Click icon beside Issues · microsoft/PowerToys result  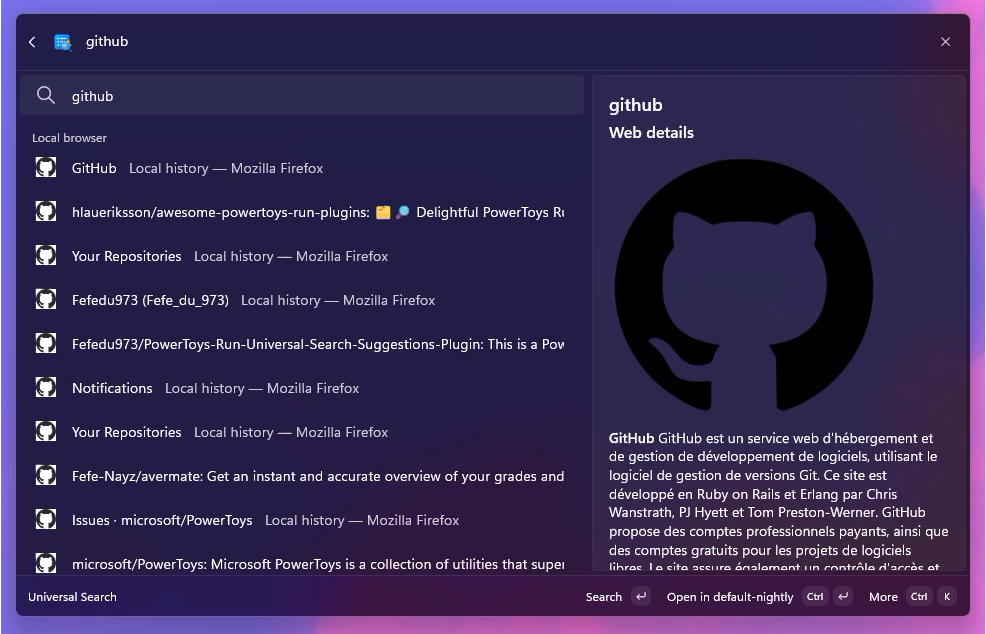[46, 520]
